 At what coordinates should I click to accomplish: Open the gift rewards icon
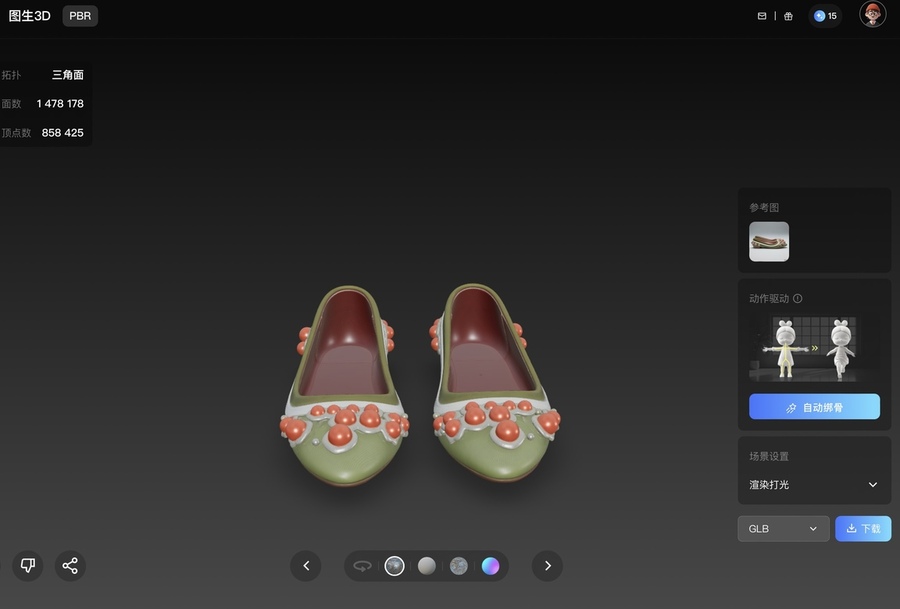[x=788, y=16]
